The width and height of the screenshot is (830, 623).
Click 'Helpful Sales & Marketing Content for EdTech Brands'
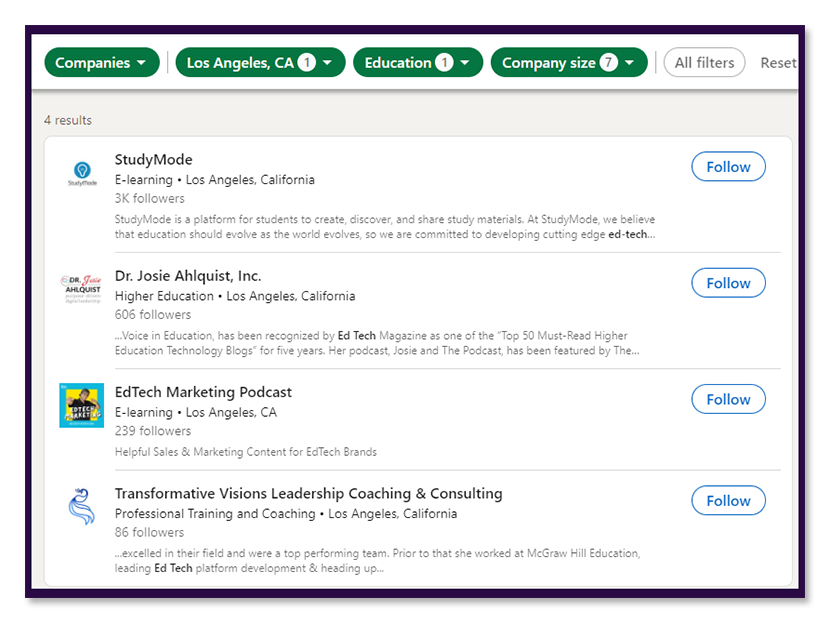246,452
